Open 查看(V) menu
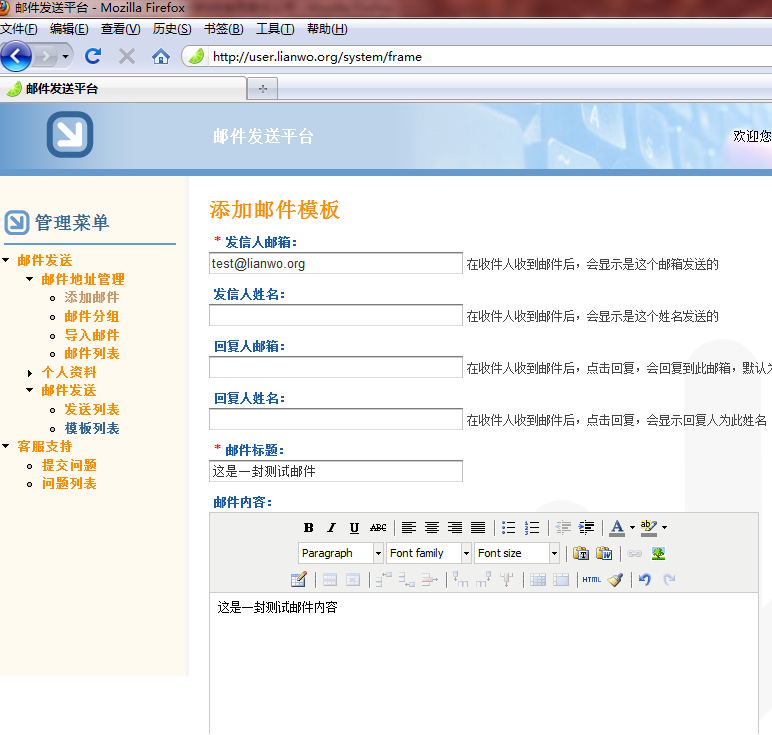Screen dimensions: 772x735 point(120,29)
